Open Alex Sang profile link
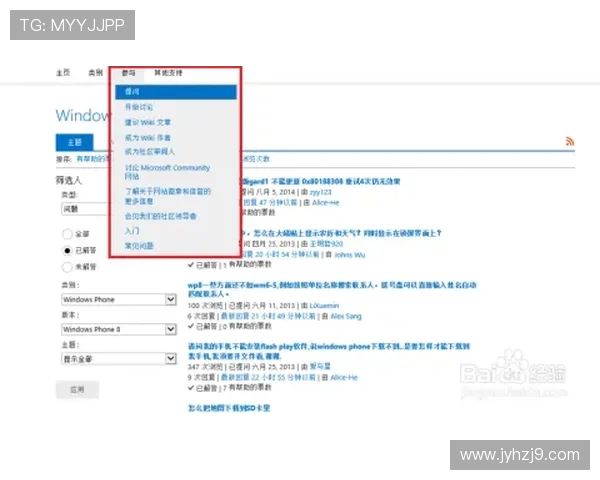Viewport: 600px width, 480px height. [346, 316]
